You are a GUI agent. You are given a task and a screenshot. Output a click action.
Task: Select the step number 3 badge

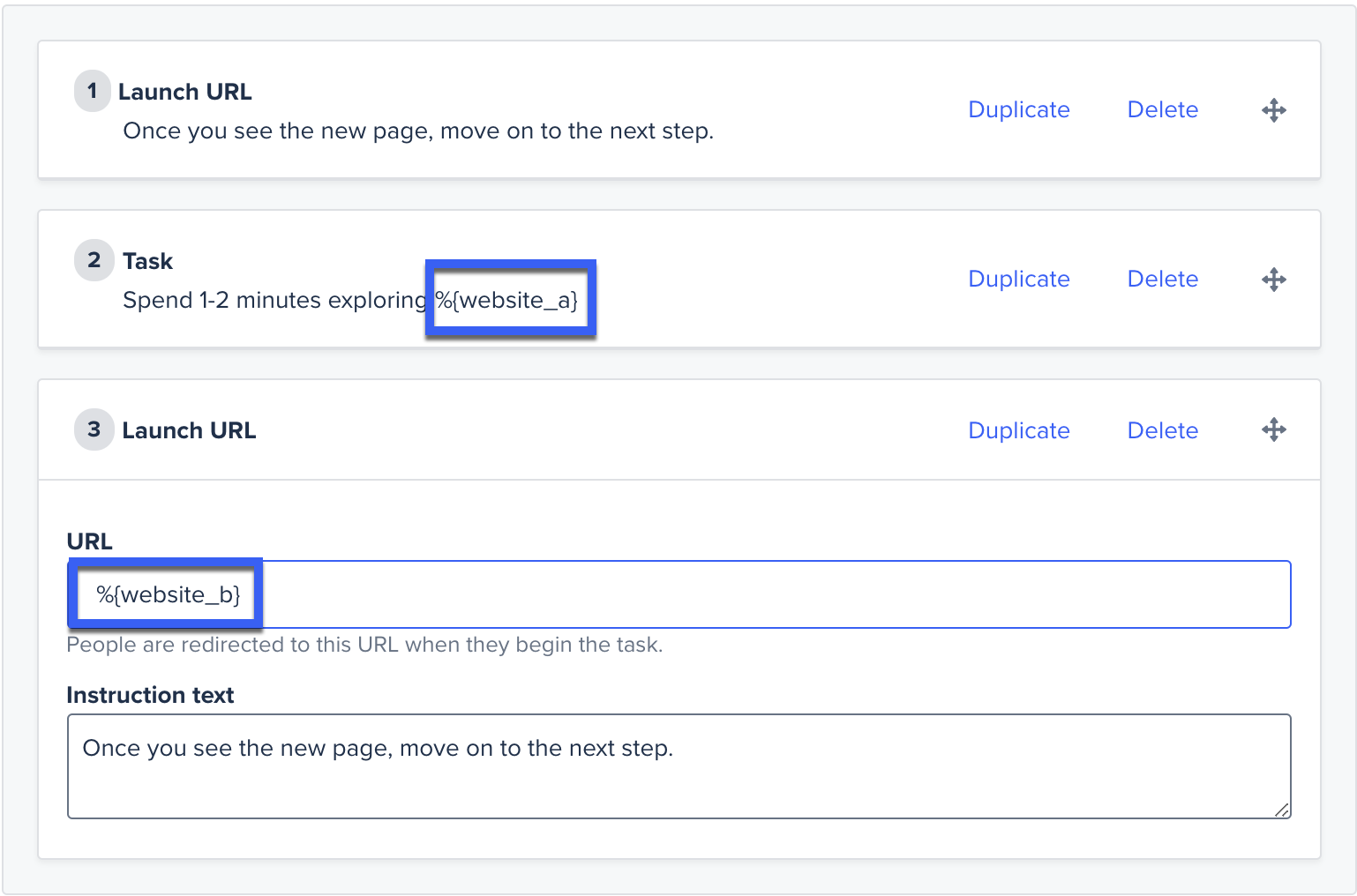(94, 429)
